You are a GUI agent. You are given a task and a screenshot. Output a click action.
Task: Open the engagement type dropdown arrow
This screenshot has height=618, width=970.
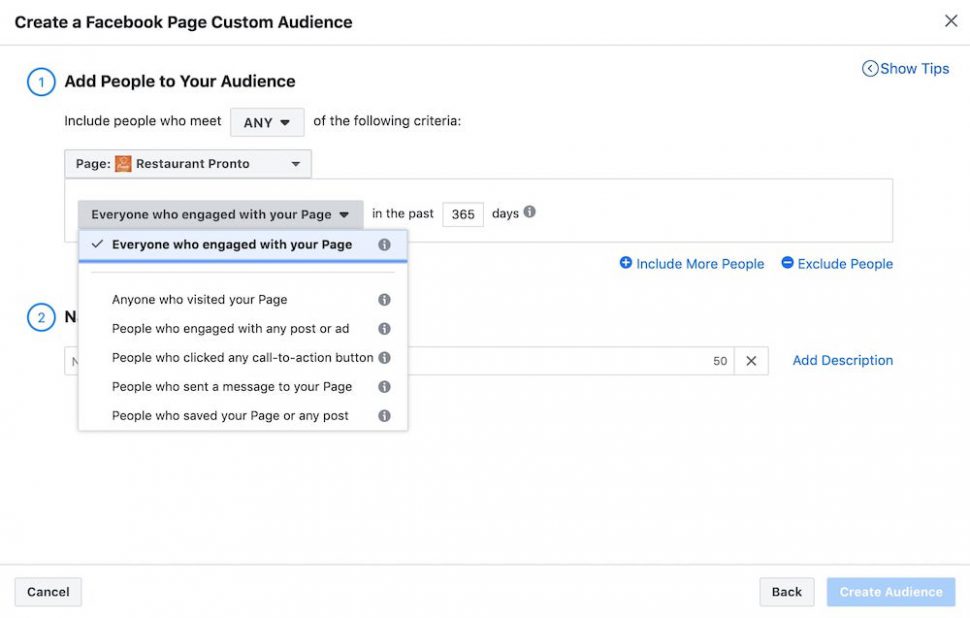345,213
